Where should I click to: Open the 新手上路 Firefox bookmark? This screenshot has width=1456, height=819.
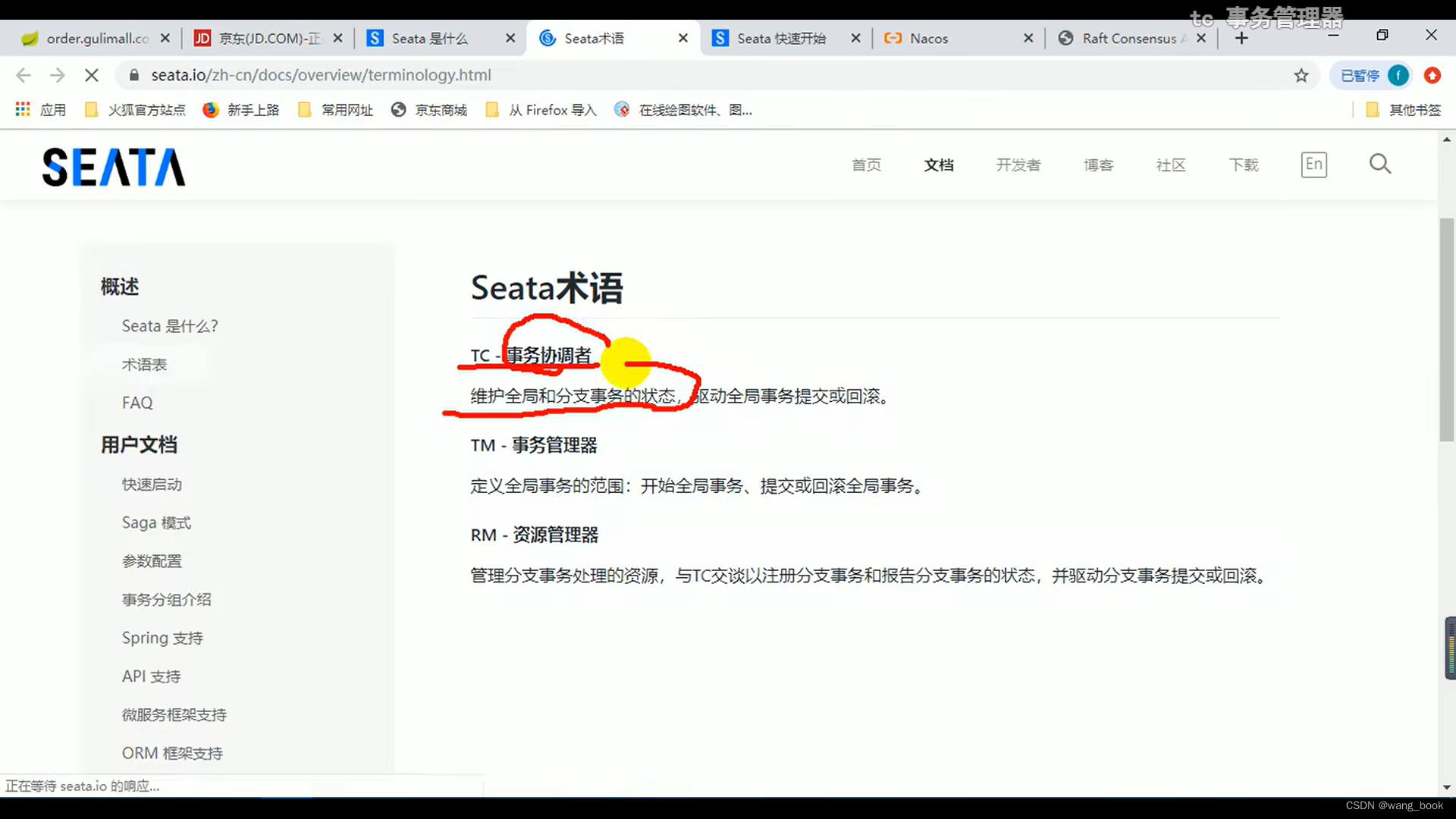point(241,110)
